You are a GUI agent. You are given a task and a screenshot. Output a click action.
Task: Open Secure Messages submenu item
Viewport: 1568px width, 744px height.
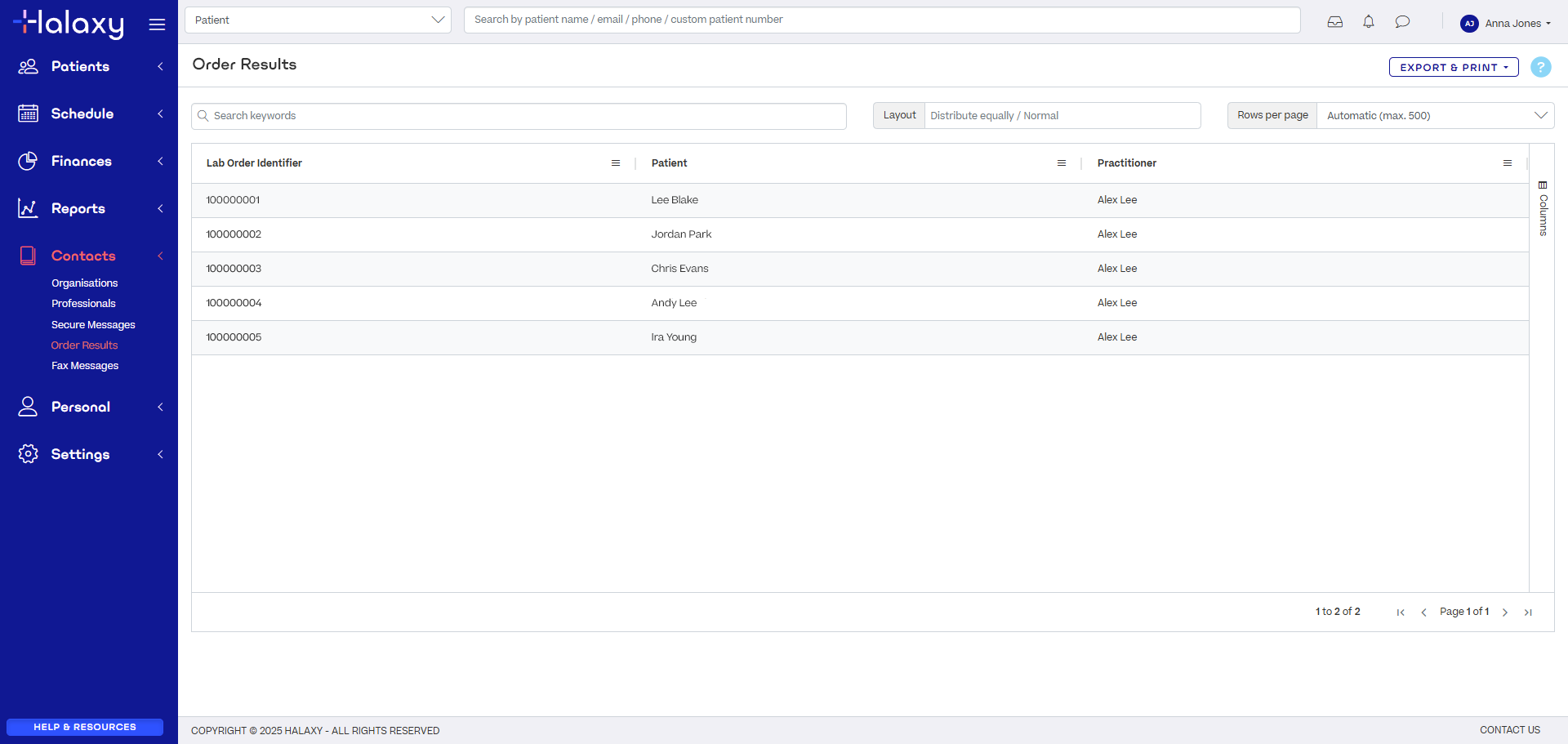tap(93, 325)
